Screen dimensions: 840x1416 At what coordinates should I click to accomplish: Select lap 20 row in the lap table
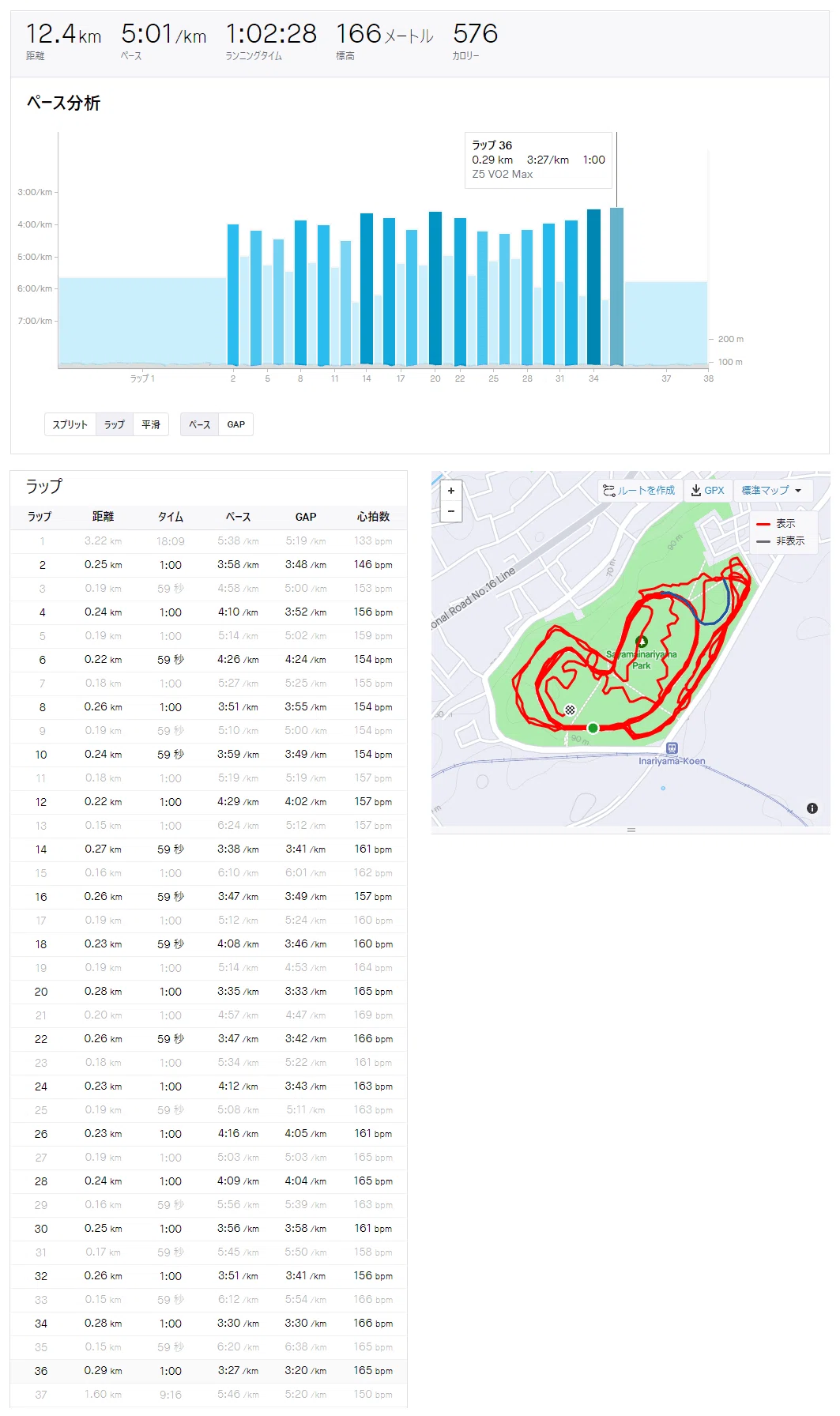209,992
